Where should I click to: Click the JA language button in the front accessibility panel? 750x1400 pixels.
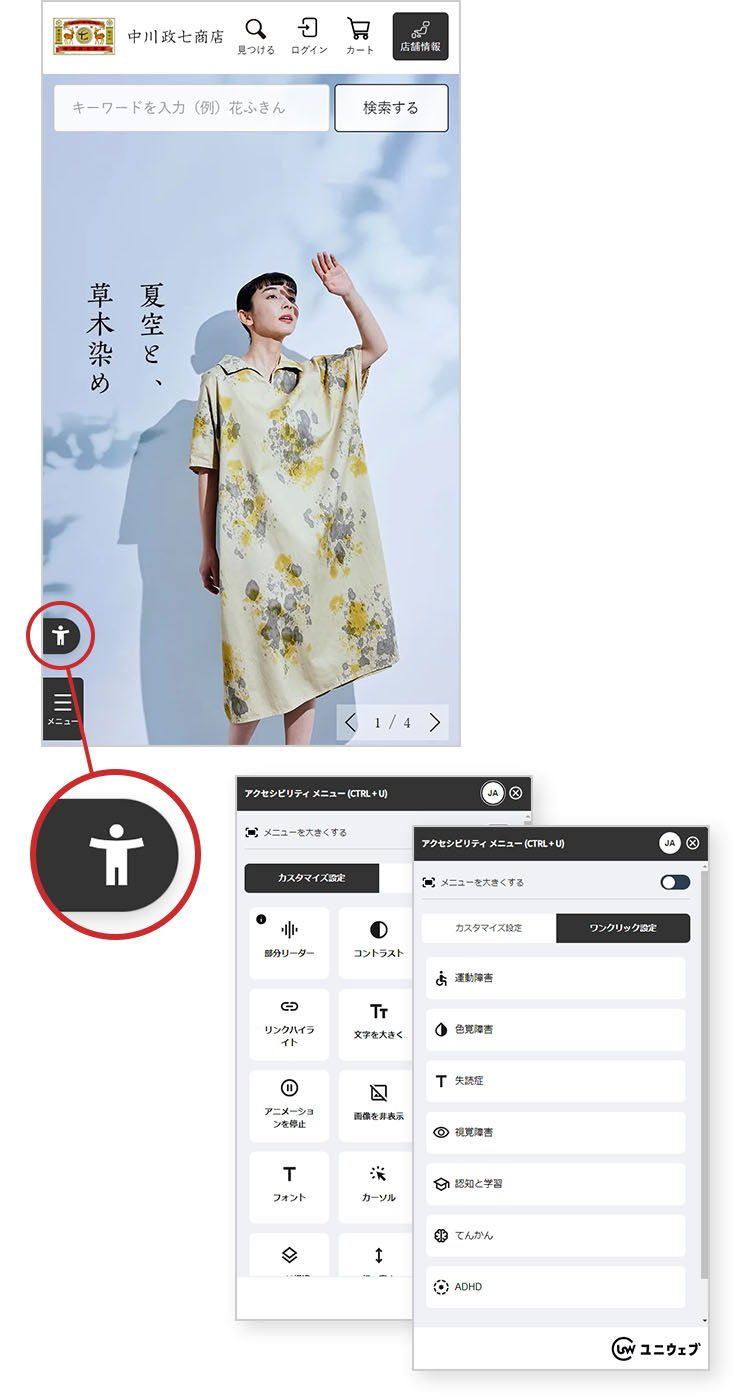670,843
